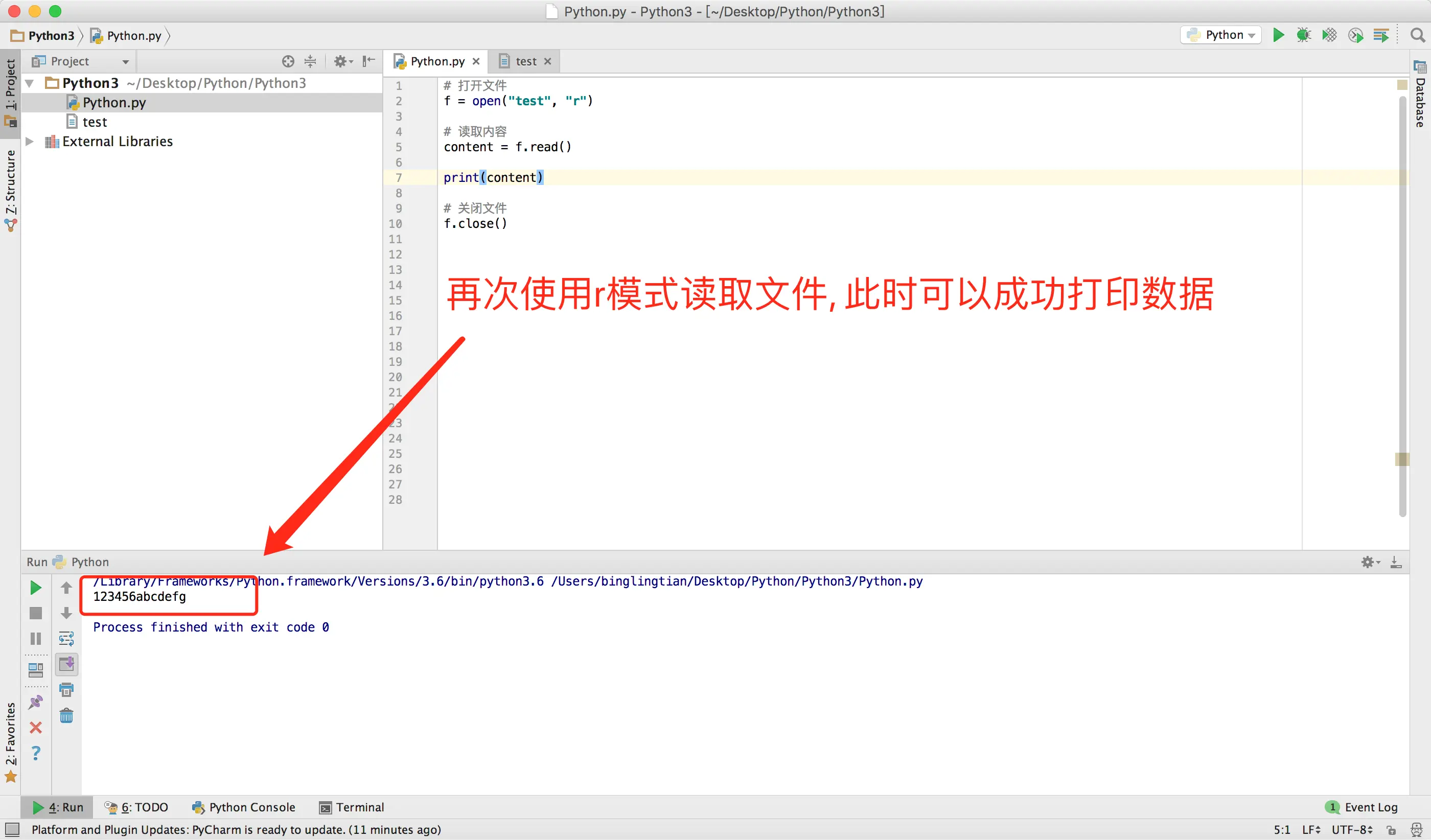The image size is (1431, 840).
Task: Stop the process with the square icon
Action: click(35, 613)
